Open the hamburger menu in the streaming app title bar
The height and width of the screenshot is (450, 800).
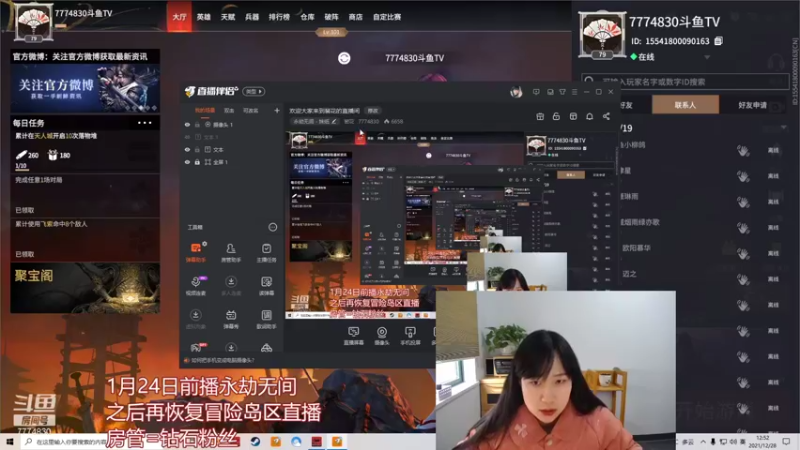tap(574, 92)
